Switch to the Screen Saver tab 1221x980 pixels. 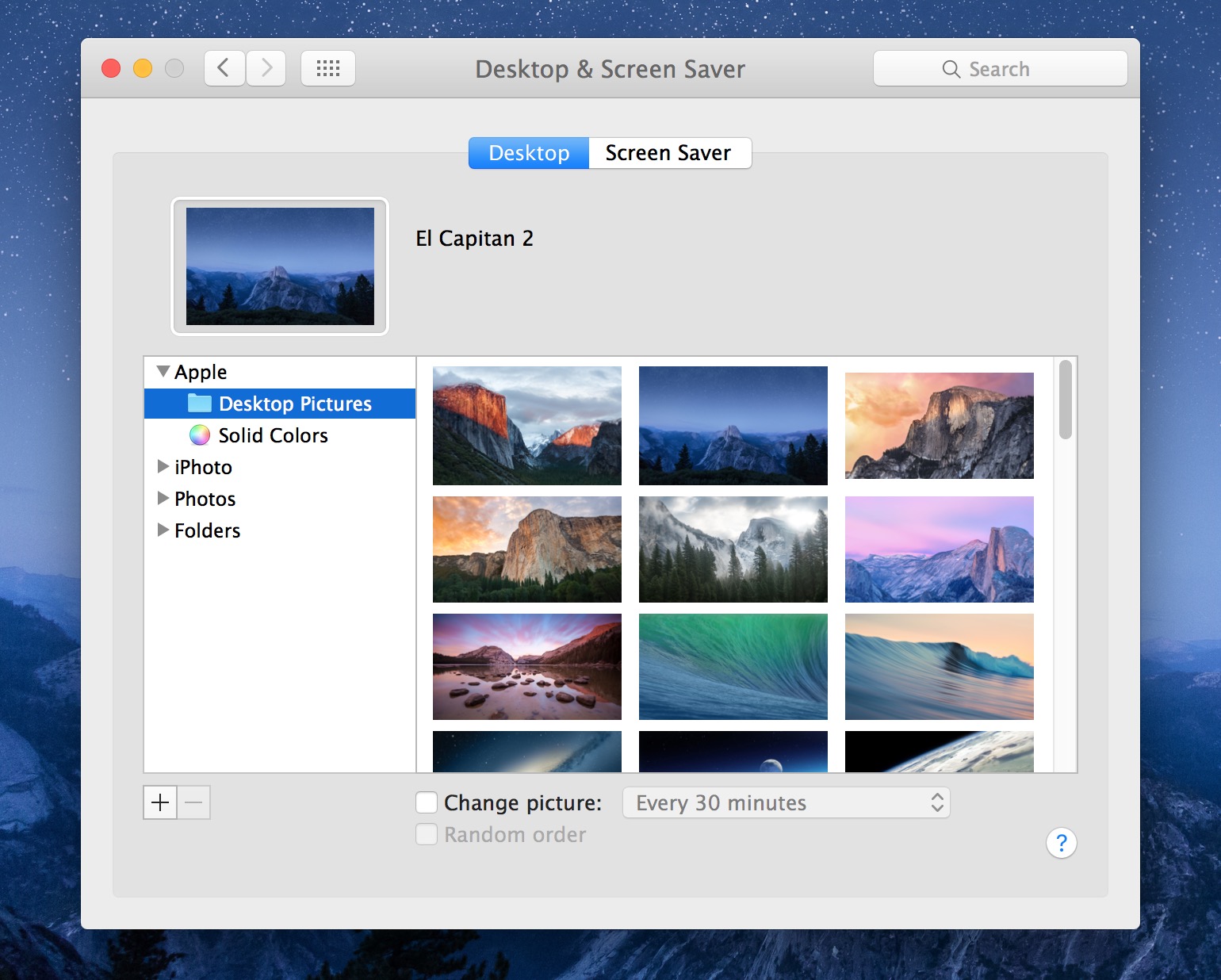click(x=668, y=152)
